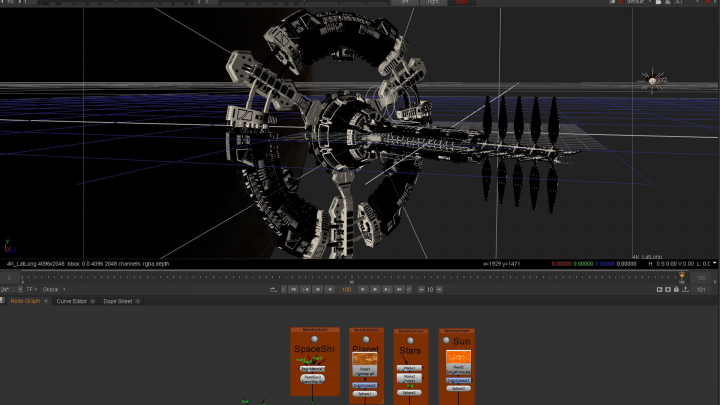Click the current frame number field showing 100
The width and height of the screenshot is (720, 405).
pos(347,289)
